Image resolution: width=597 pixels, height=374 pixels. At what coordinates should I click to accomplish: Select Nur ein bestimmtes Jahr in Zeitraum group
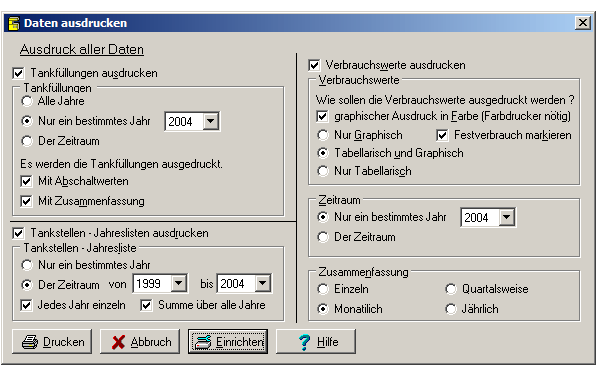coord(323,217)
